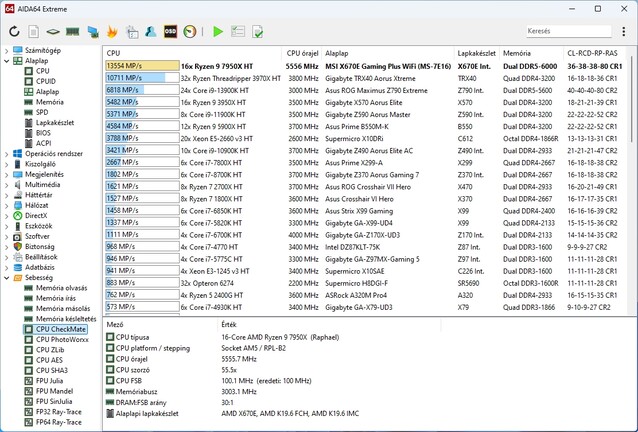The width and height of the screenshot is (638, 432).
Task: Expand the Multimédia tree node
Action: pos(7,185)
